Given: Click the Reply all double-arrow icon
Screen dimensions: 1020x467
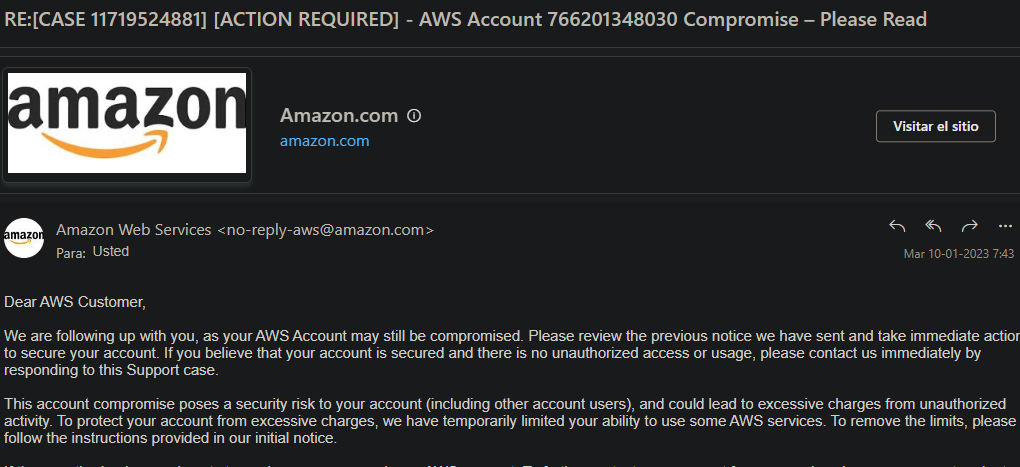Looking at the screenshot, I should [933, 226].
